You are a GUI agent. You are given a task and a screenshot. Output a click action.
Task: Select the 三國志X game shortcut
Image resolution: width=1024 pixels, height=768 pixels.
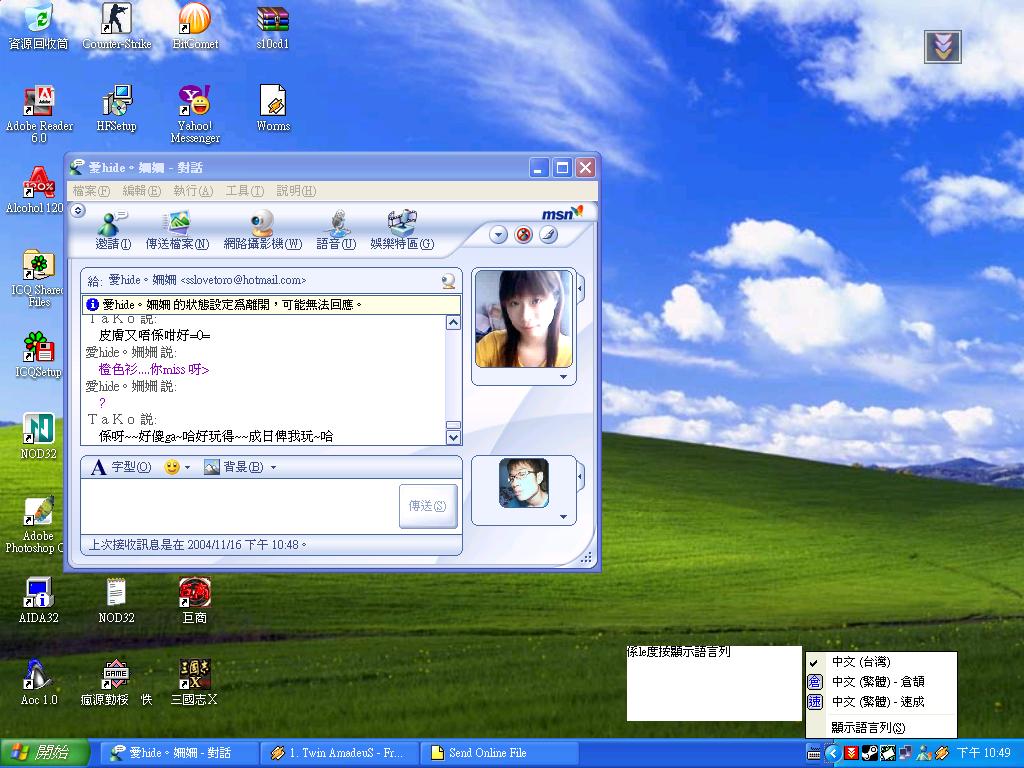pos(195,683)
